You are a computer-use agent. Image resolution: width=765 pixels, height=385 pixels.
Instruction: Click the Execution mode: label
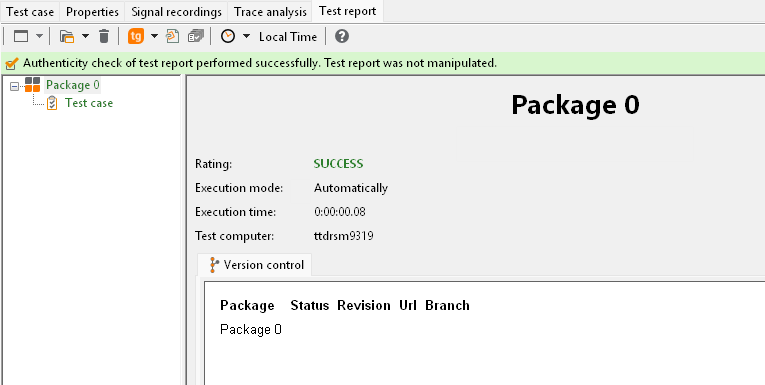click(239, 188)
